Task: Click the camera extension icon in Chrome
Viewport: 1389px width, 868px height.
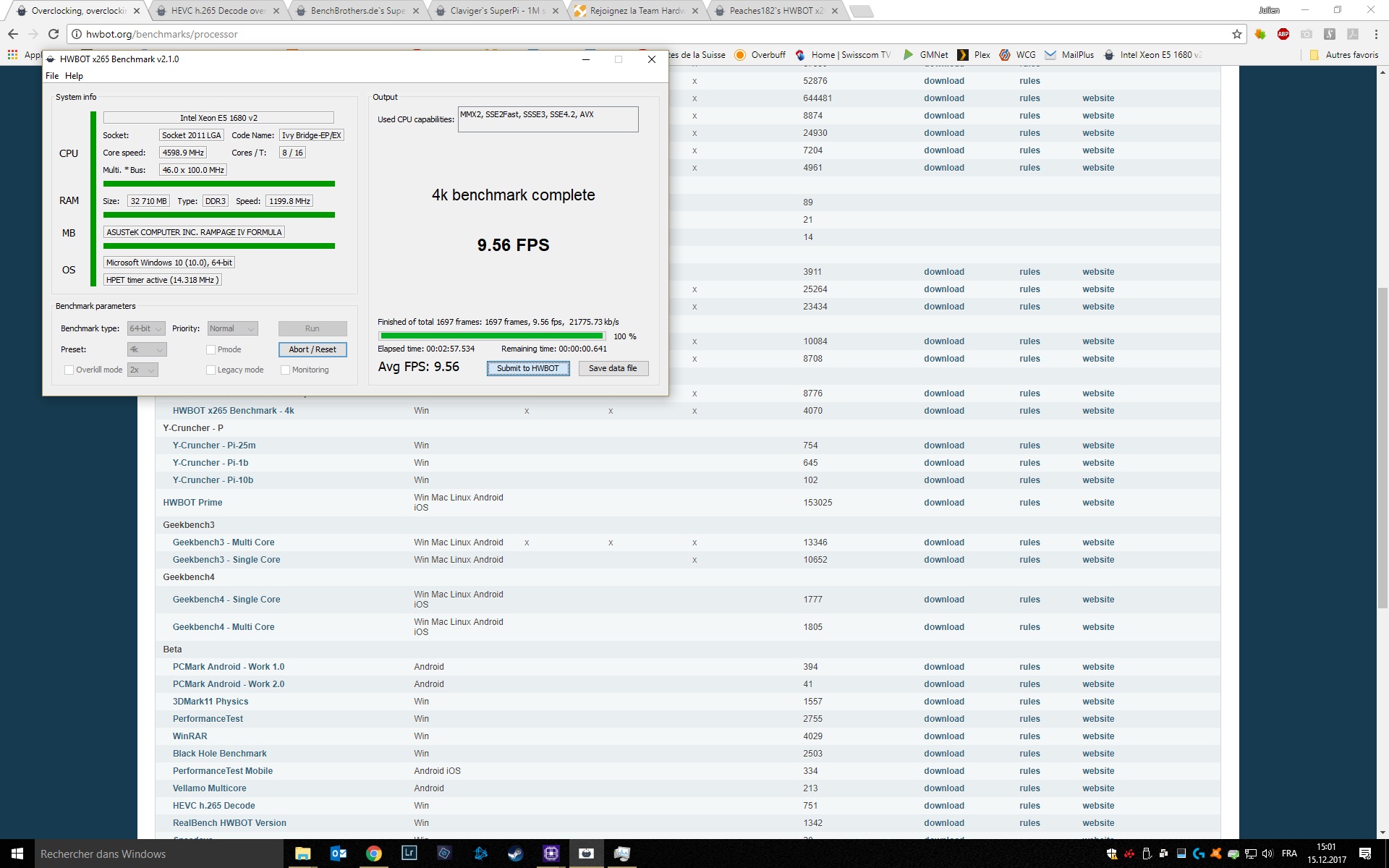Action: click(x=1307, y=34)
